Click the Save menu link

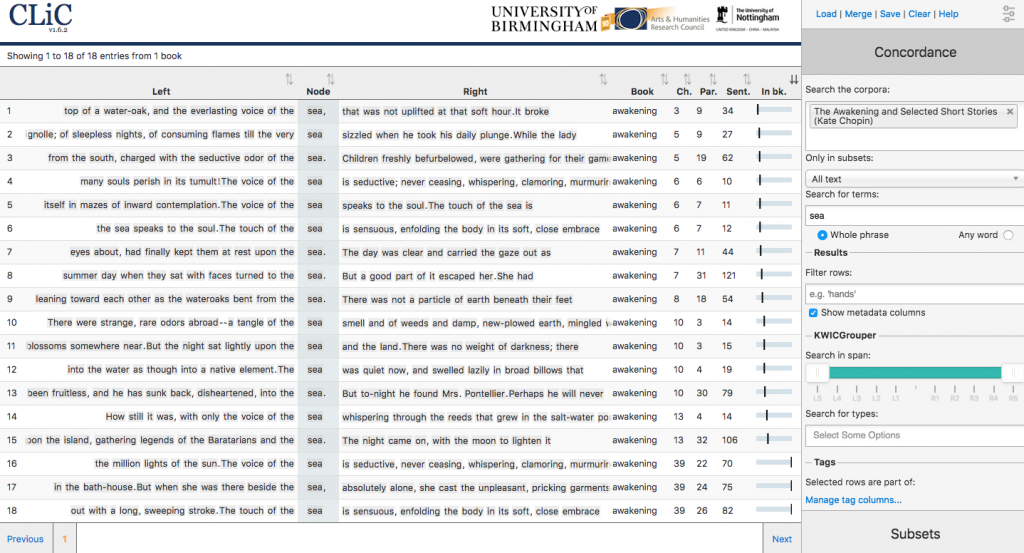tap(890, 14)
